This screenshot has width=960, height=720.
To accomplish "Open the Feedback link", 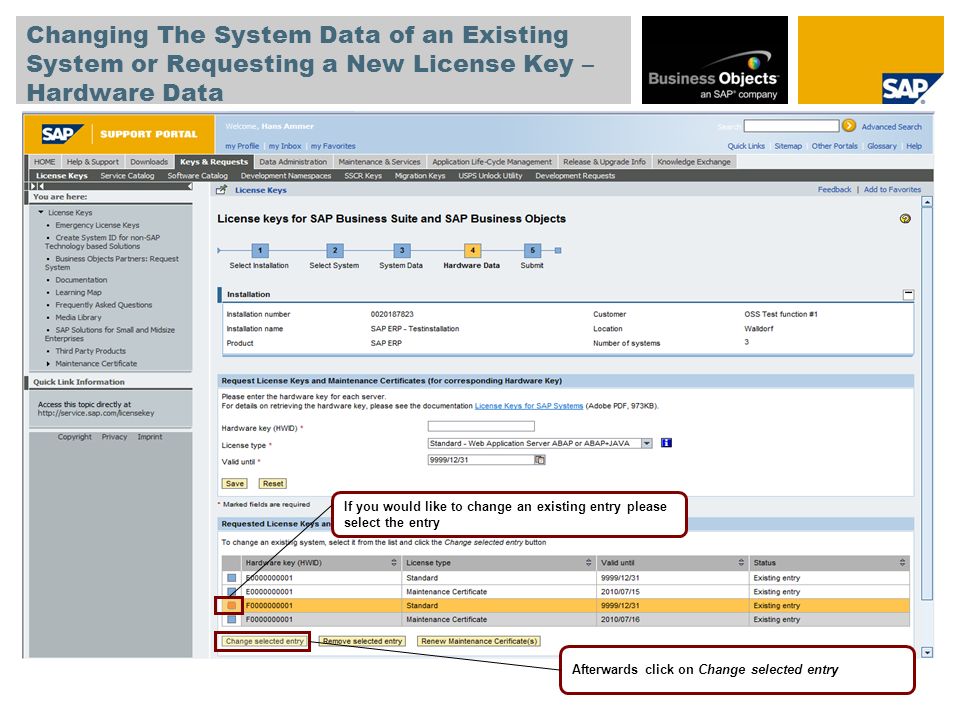I will [x=834, y=190].
